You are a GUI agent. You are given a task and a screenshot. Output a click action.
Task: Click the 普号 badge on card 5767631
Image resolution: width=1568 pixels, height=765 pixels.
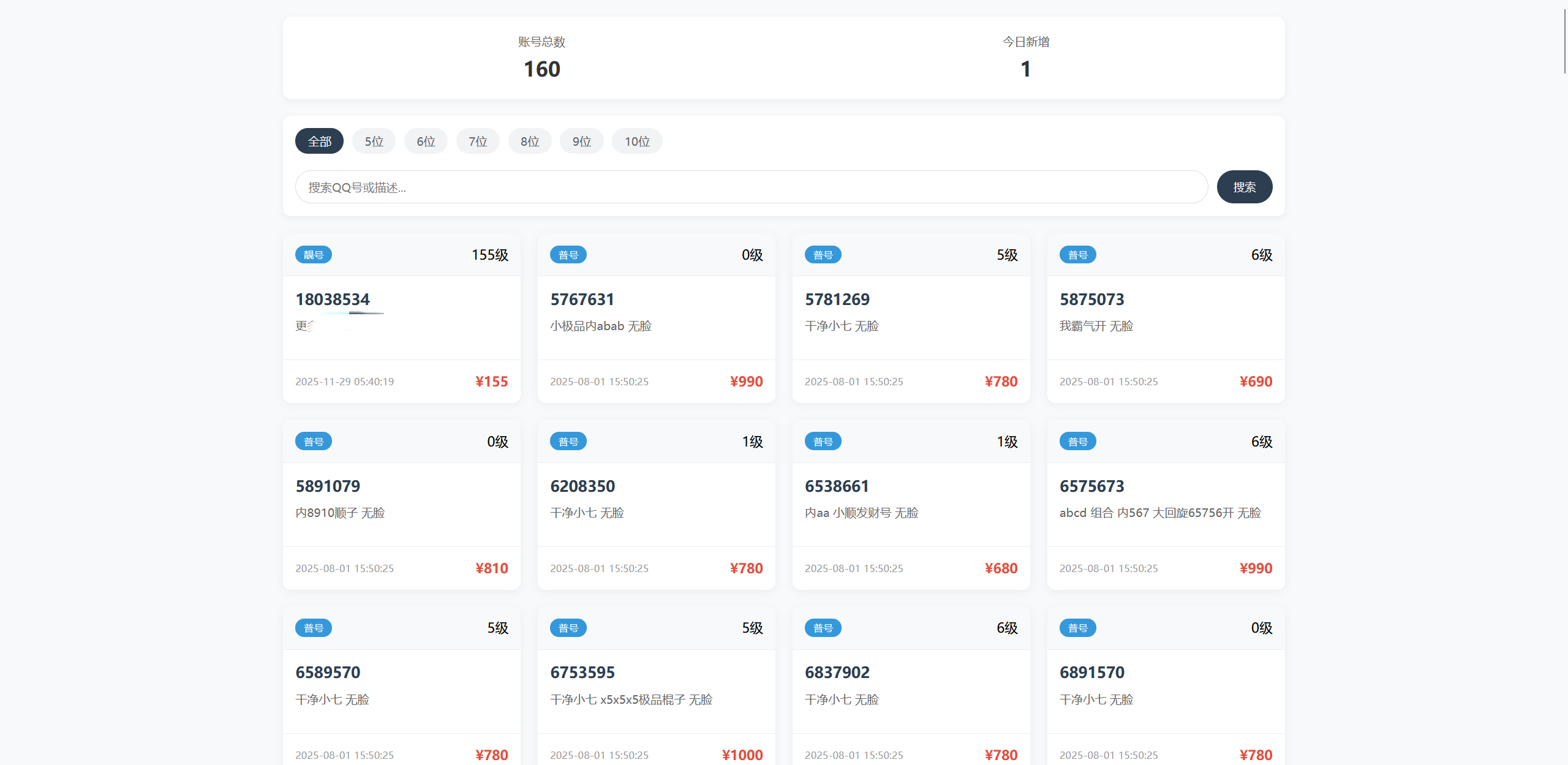pos(568,255)
